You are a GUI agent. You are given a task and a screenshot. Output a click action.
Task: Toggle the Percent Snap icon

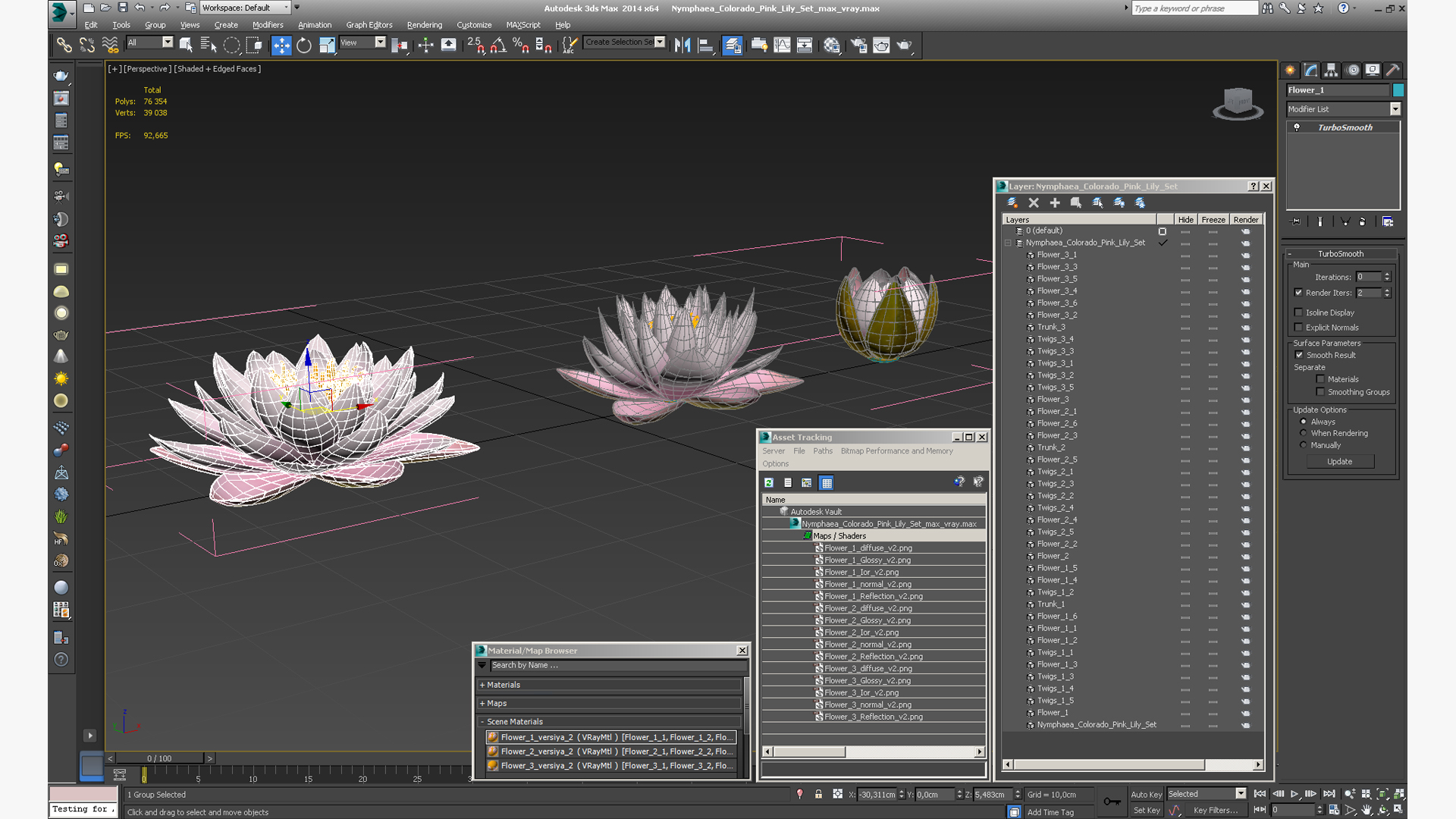521,45
